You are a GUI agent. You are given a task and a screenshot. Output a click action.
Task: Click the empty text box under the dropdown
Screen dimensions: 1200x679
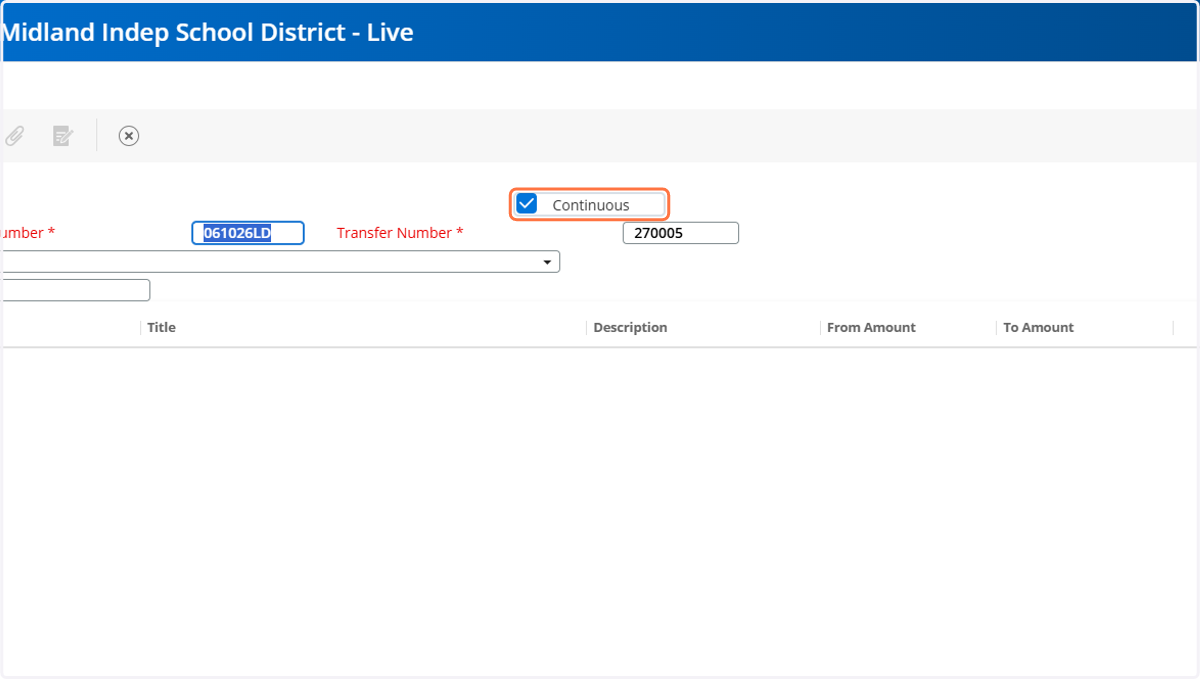(76, 290)
